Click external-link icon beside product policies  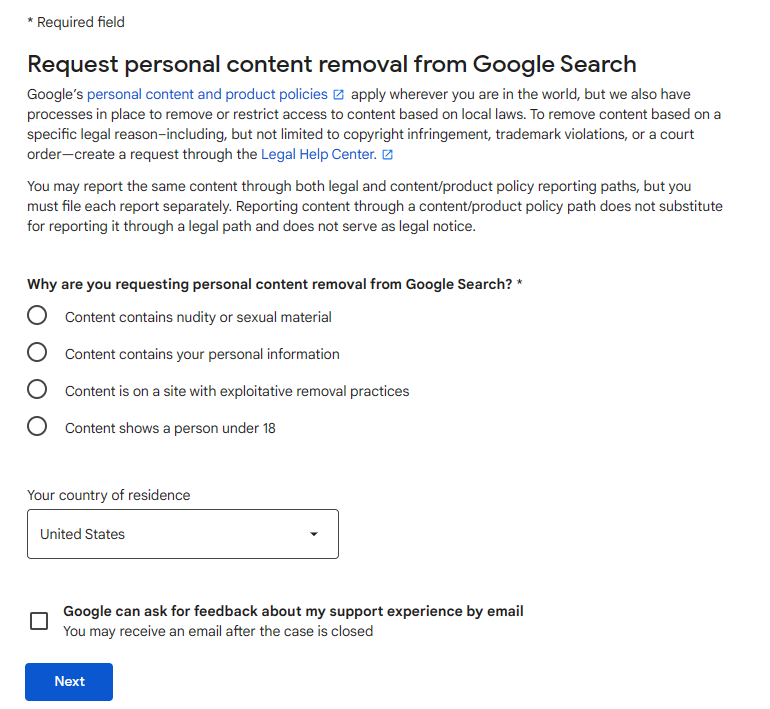(339, 95)
